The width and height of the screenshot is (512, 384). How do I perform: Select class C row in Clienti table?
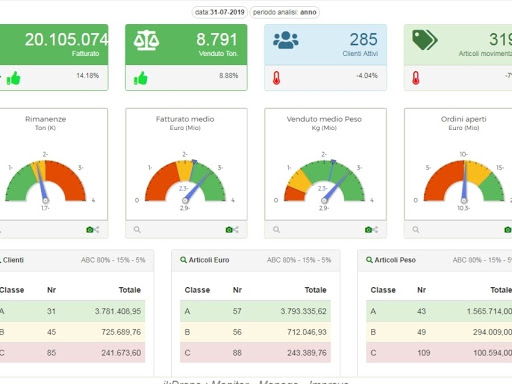(x=72, y=353)
